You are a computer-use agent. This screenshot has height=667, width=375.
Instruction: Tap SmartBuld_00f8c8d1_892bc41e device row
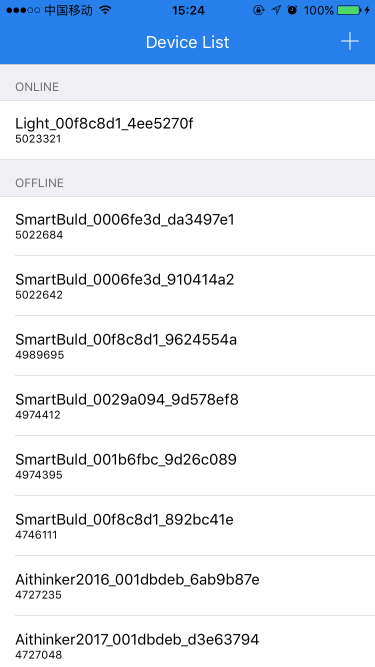click(188, 526)
